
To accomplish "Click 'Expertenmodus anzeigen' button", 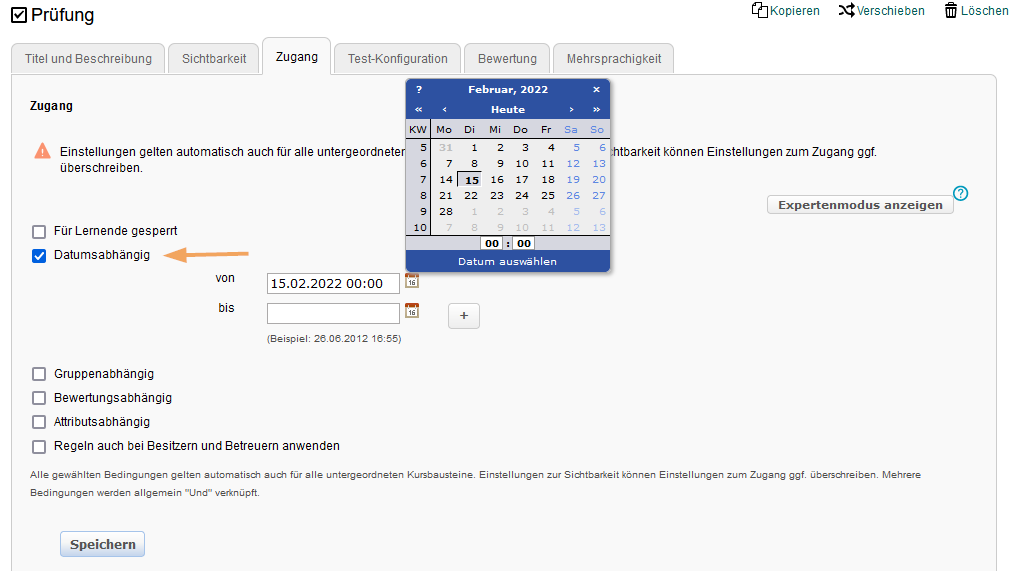I will [860, 205].
